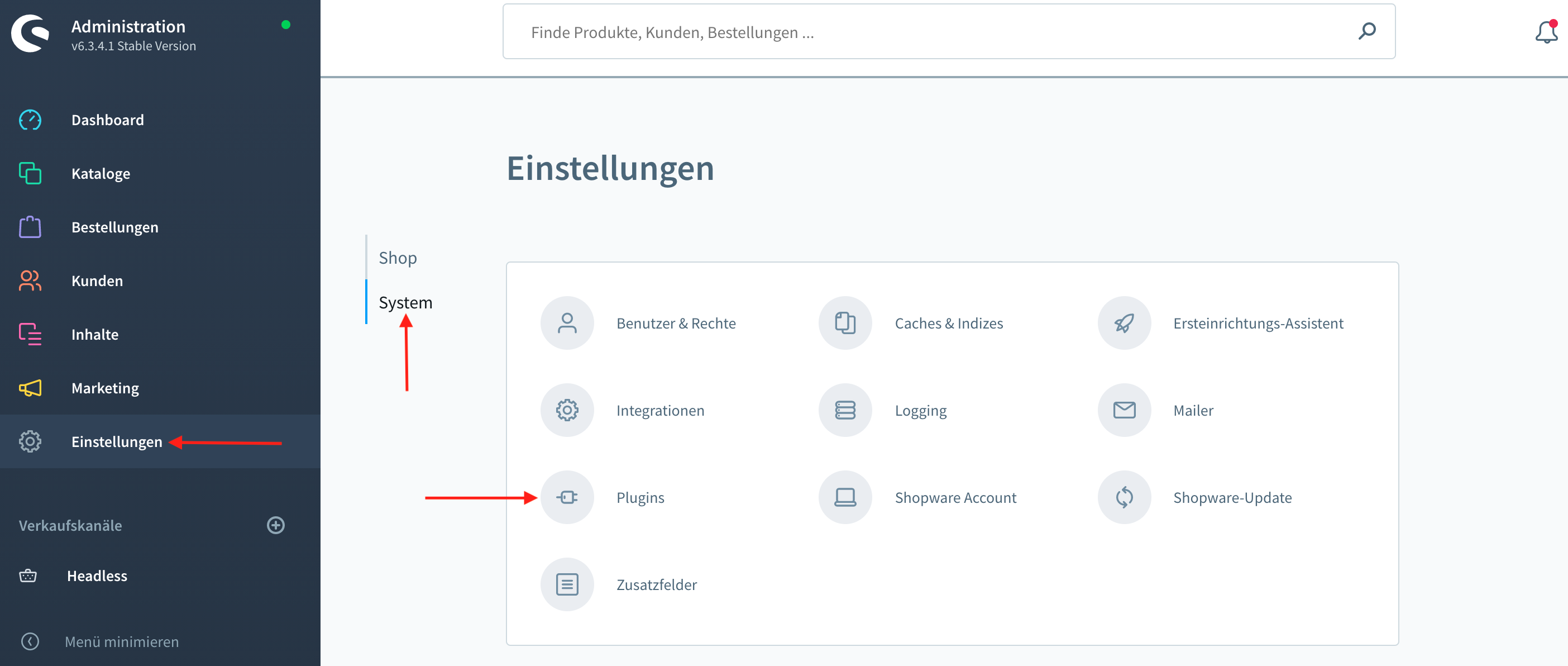Focus the Finde Produkte search field
This screenshot has height=666, width=1568.
[949, 32]
